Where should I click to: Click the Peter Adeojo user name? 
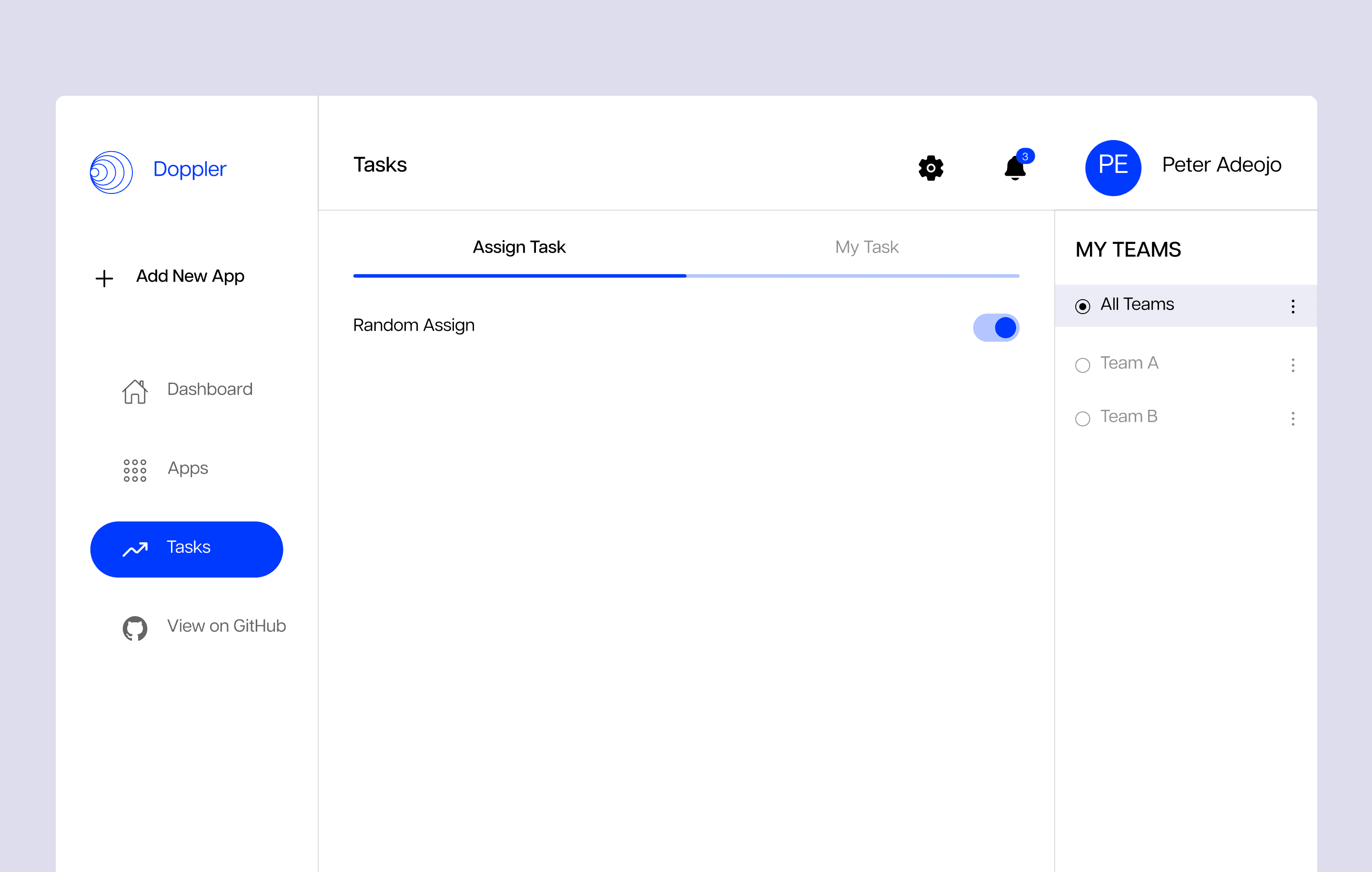[1221, 165]
